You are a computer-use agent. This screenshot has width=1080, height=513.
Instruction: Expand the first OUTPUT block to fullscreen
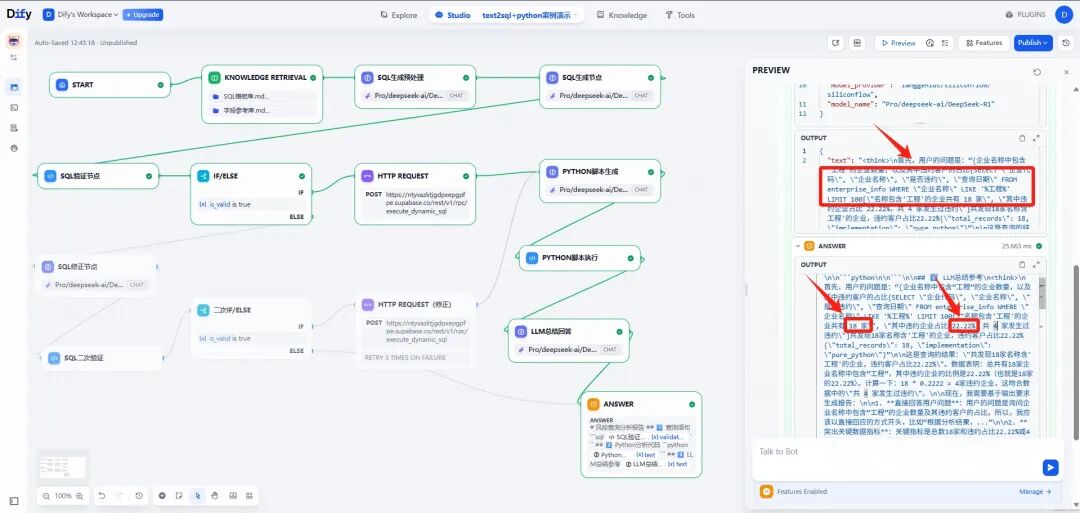click(1036, 138)
